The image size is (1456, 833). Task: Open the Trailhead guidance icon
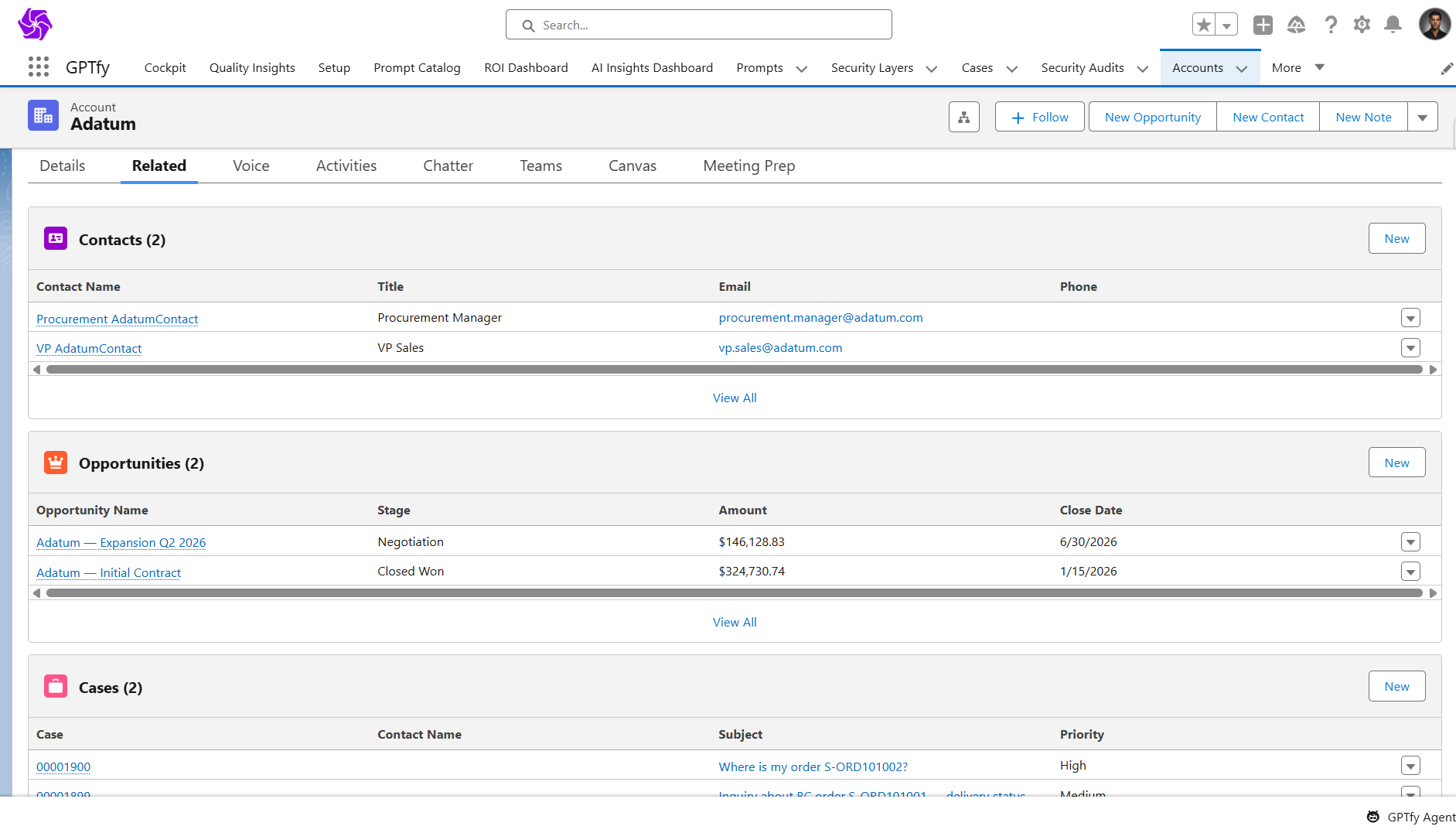[x=1296, y=25]
